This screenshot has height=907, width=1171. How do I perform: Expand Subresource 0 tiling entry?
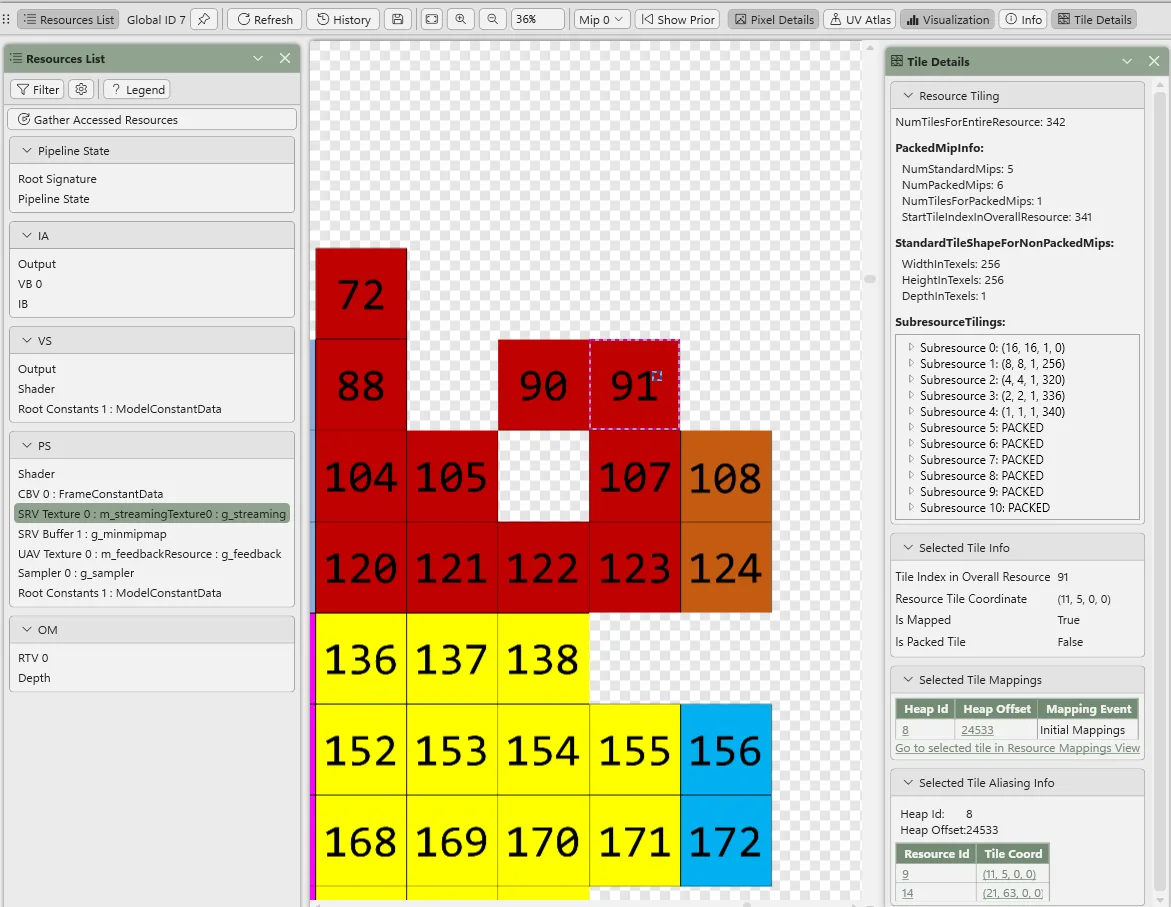pyautogui.click(x=911, y=347)
